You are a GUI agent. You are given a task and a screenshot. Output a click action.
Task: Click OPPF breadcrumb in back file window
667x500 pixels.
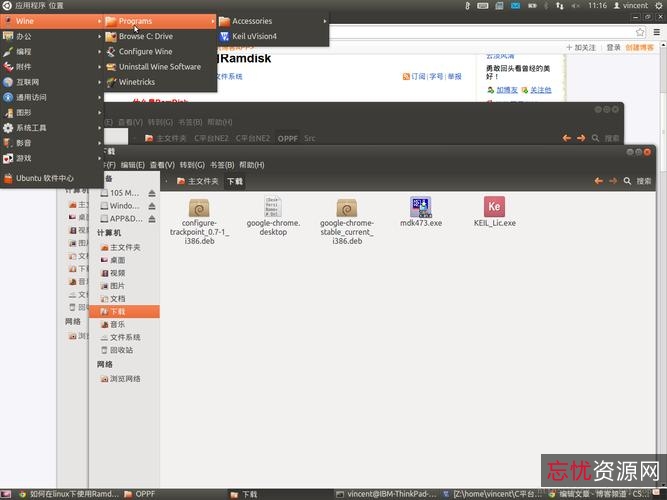point(288,138)
